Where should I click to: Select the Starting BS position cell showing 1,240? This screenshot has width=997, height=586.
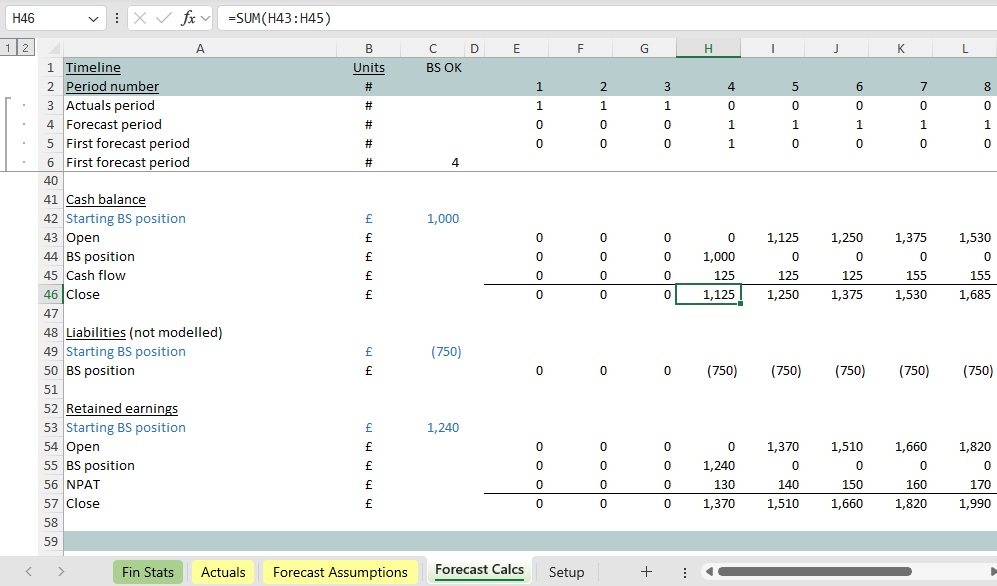[432, 428]
